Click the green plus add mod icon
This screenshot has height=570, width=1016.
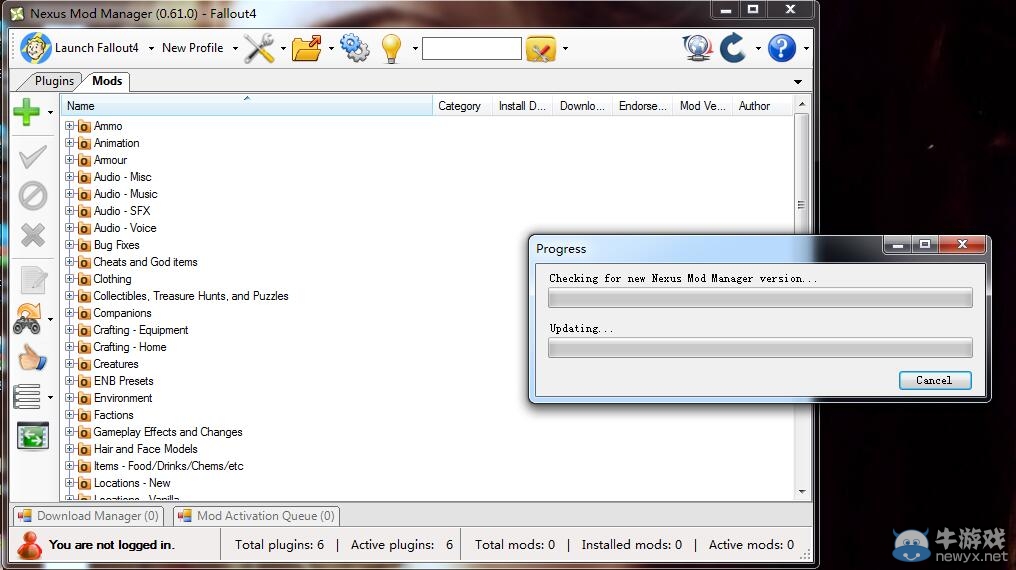27,112
